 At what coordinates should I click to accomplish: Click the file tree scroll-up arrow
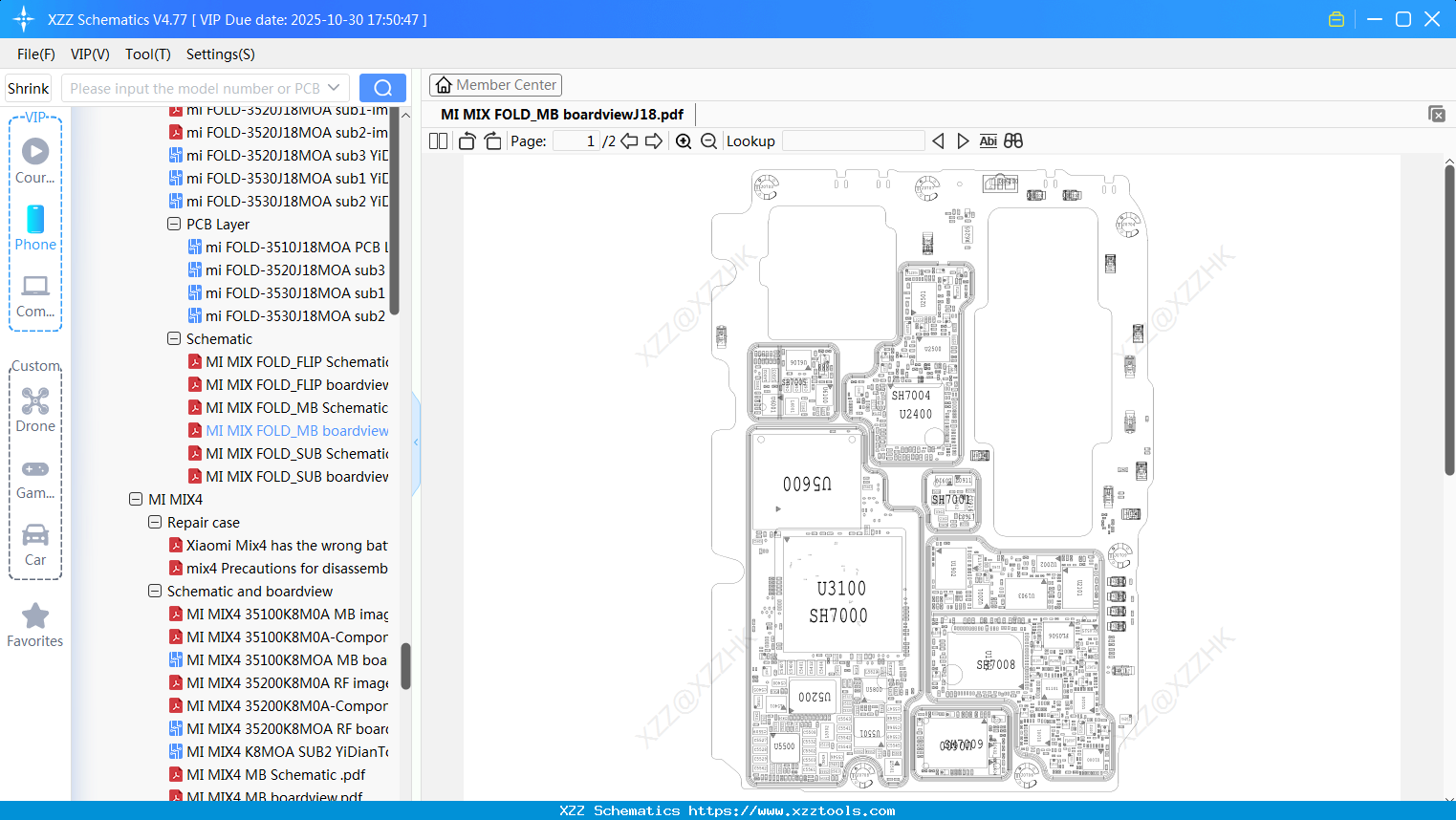pos(405,115)
